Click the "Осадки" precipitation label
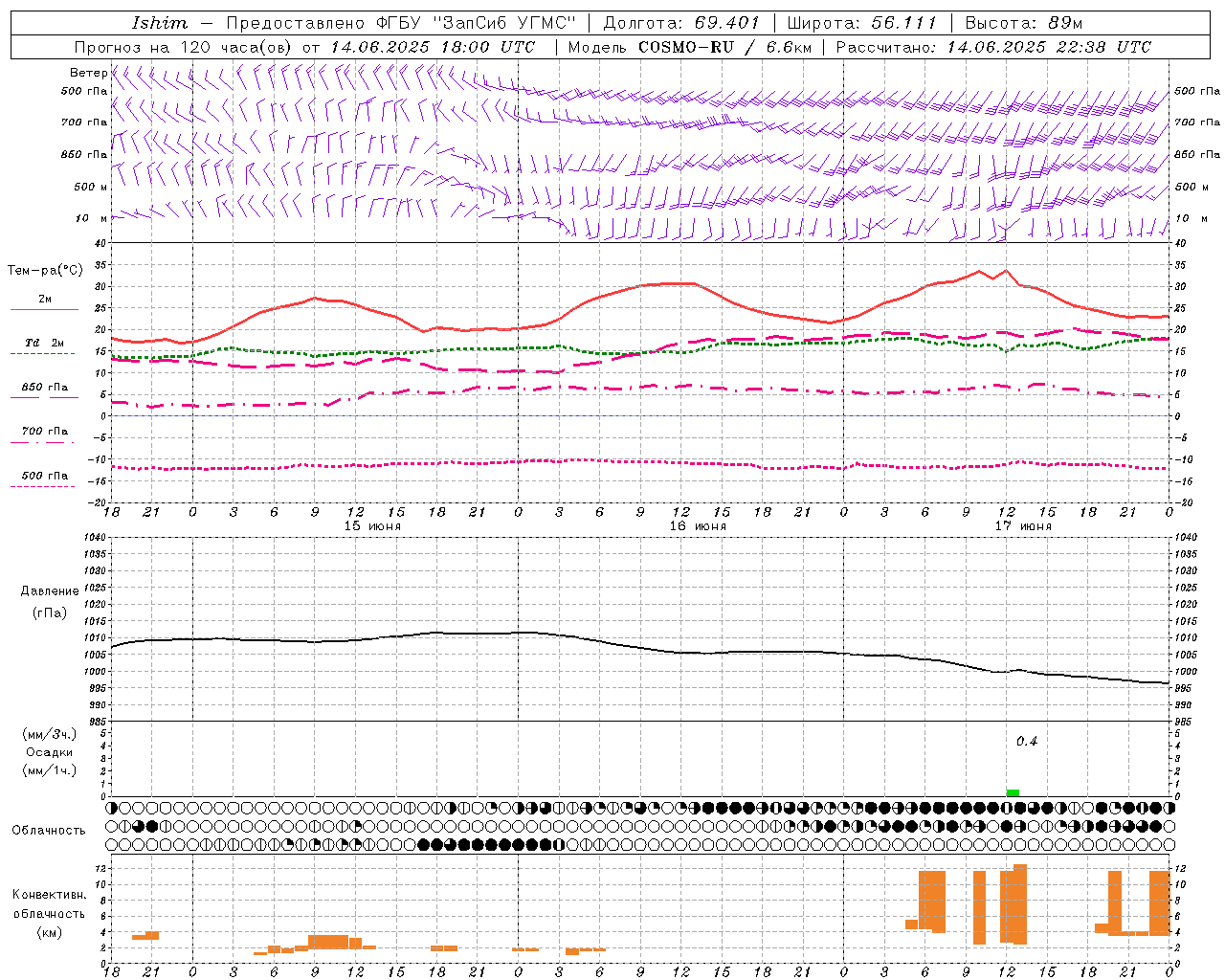The width and height of the screenshot is (1225, 980). point(50,752)
